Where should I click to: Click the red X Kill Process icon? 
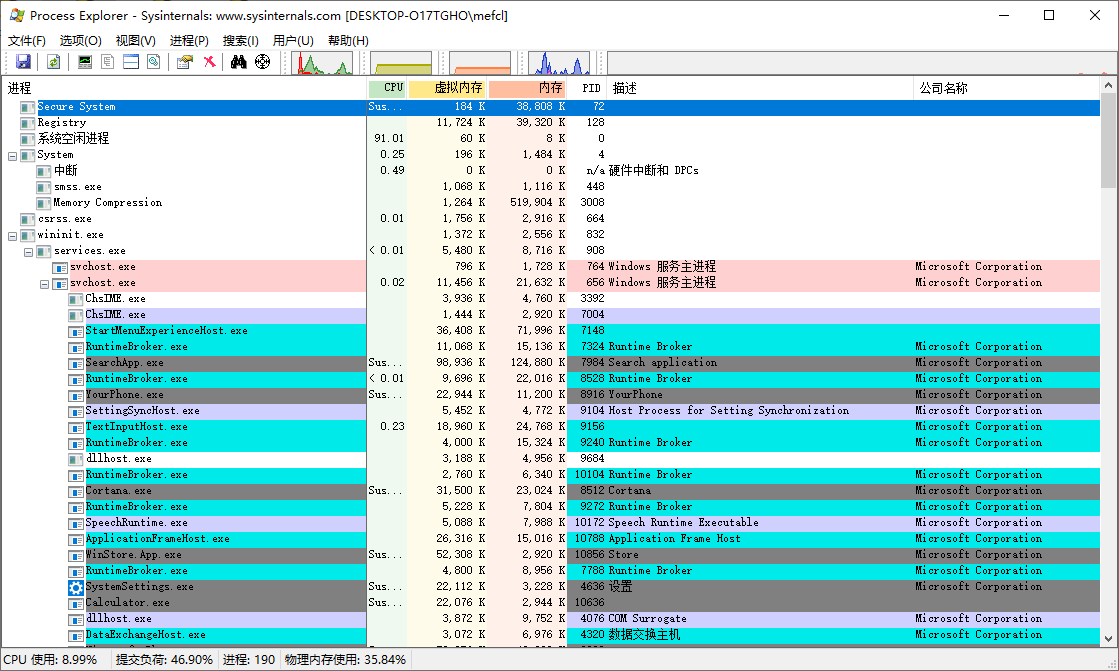click(x=209, y=62)
